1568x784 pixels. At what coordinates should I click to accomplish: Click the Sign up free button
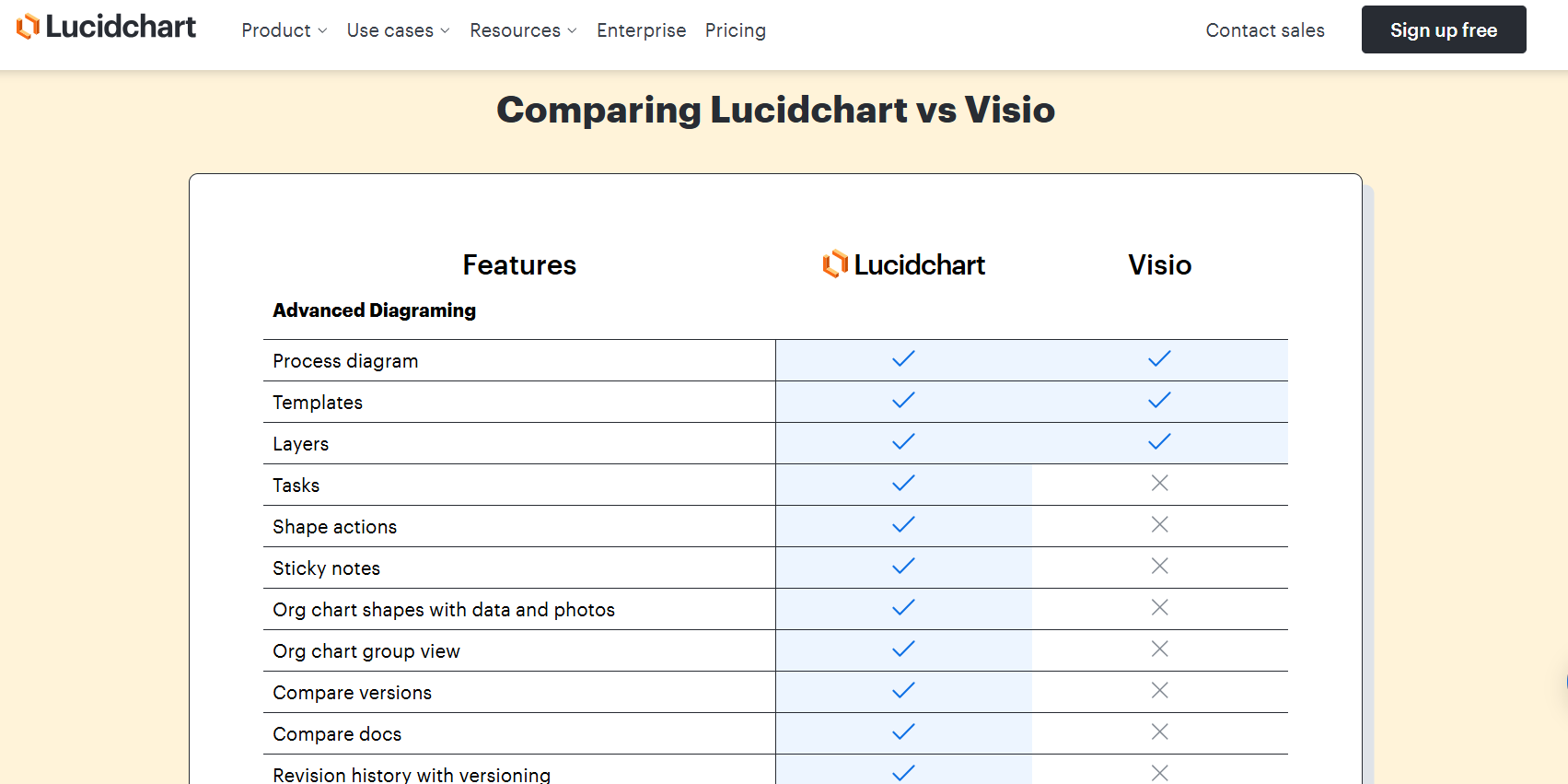[x=1443, y=29]
